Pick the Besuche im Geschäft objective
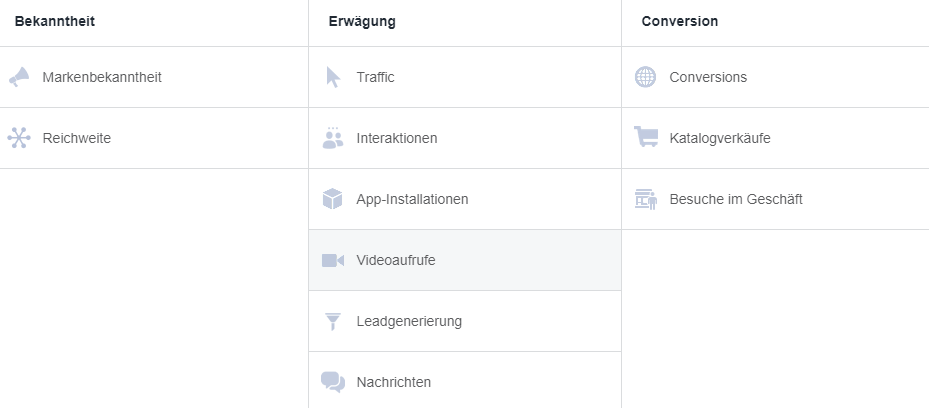 point(736,199)
